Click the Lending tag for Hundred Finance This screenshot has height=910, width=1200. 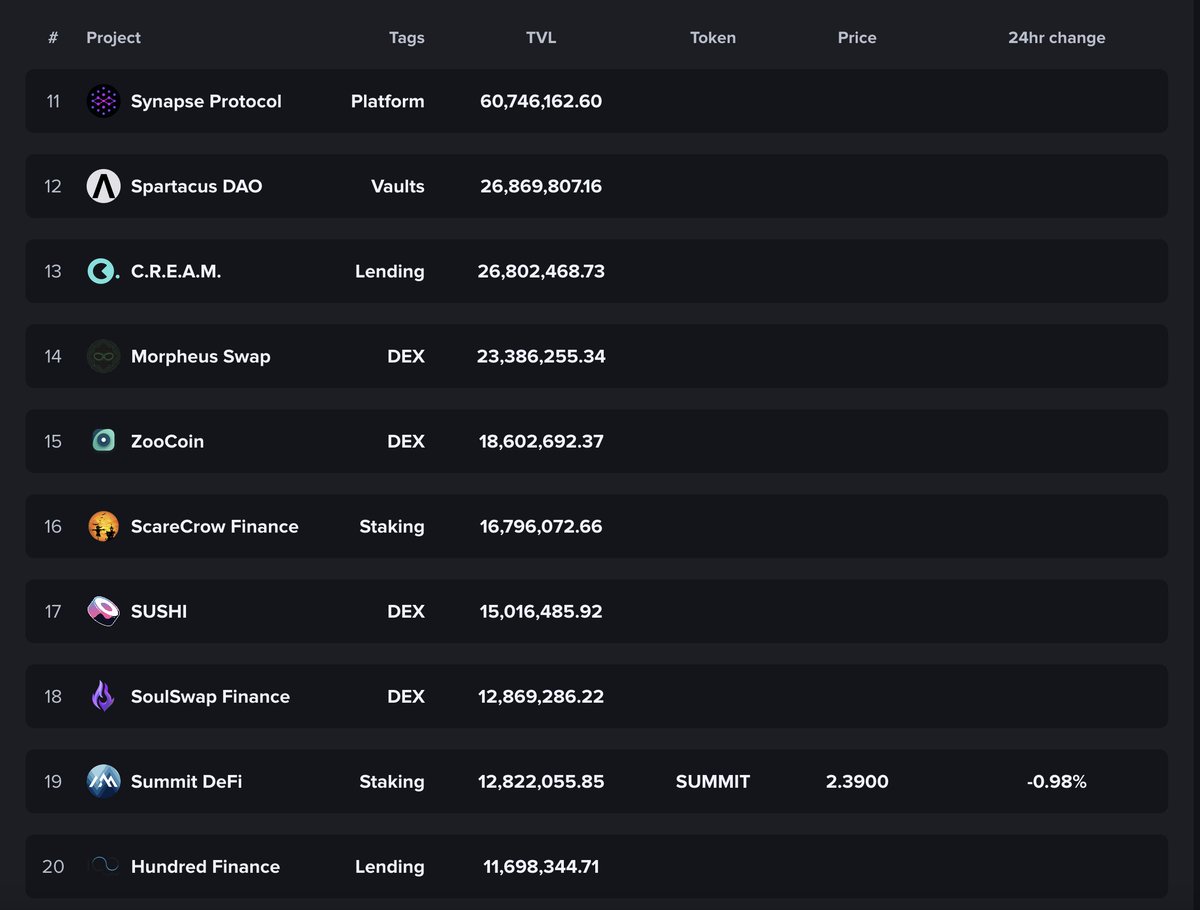[x=390, y=866]
